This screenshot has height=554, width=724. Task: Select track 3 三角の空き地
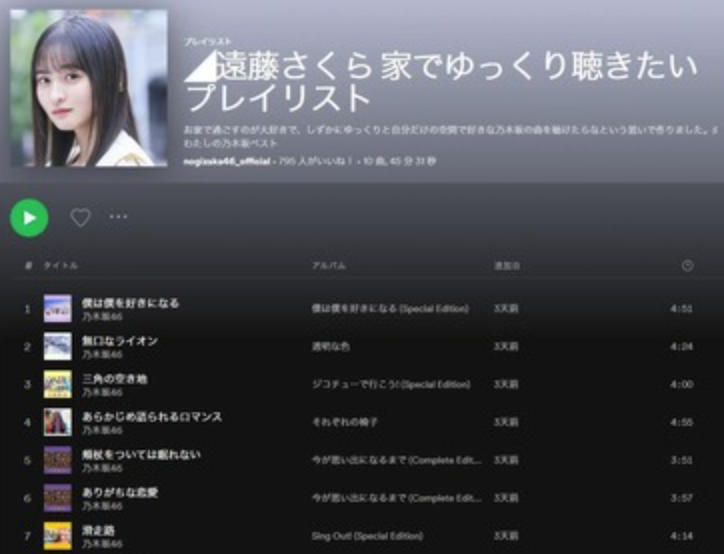click(115, 379)
